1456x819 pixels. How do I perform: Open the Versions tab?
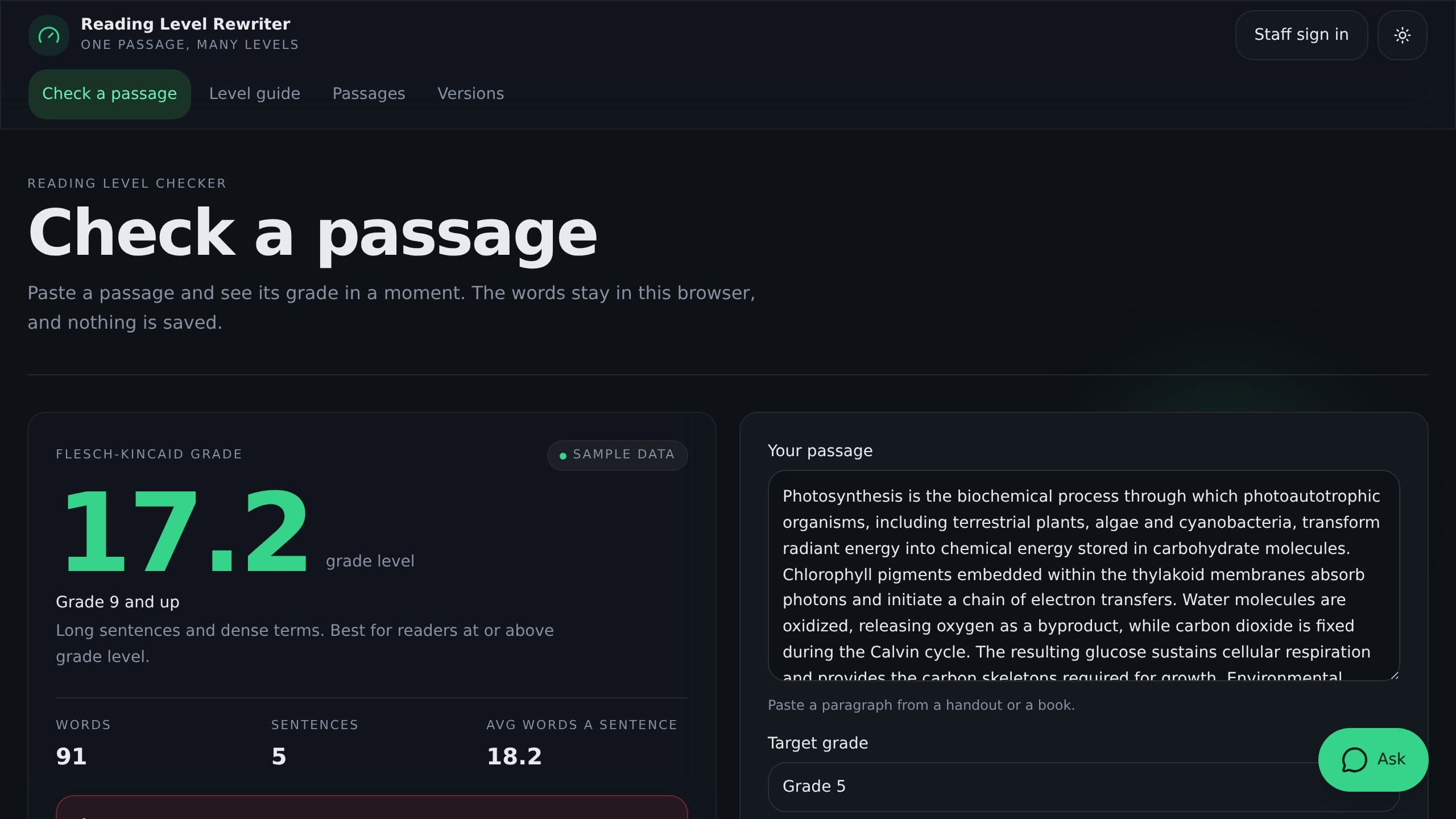click(470, 94)
